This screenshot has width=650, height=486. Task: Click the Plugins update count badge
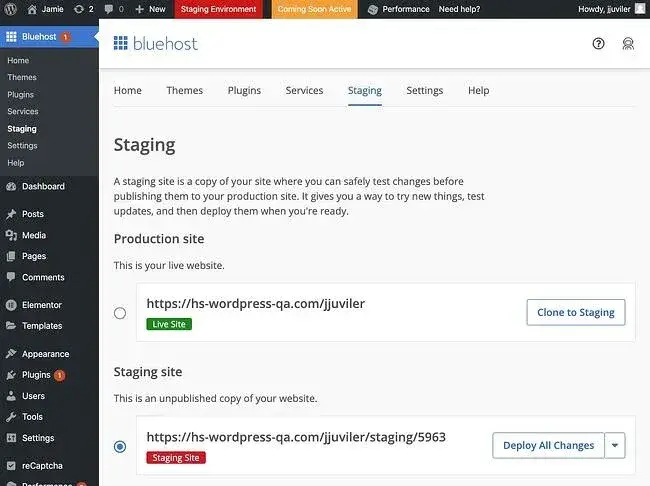tap(59, 375)
